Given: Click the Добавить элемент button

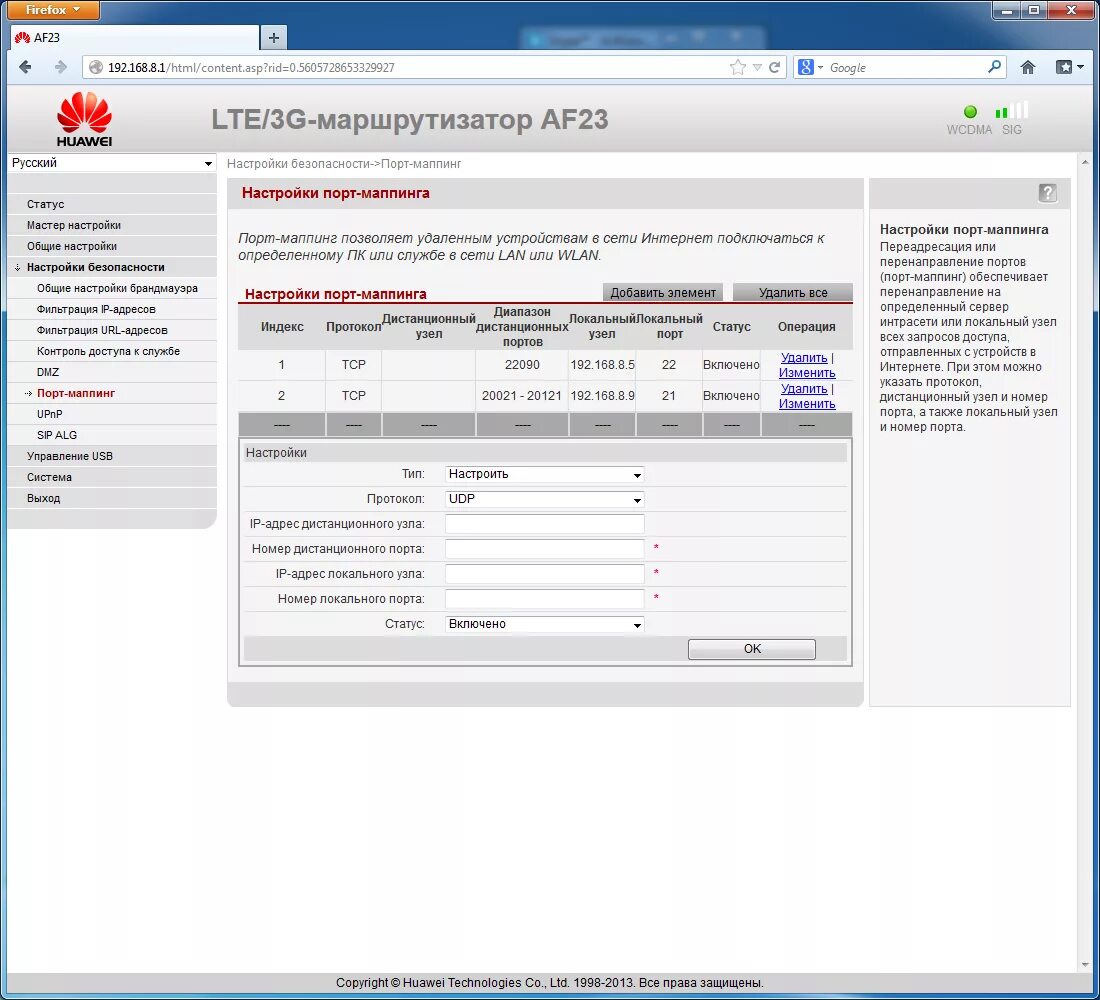Looking at the screenshot, I should 663,293.
